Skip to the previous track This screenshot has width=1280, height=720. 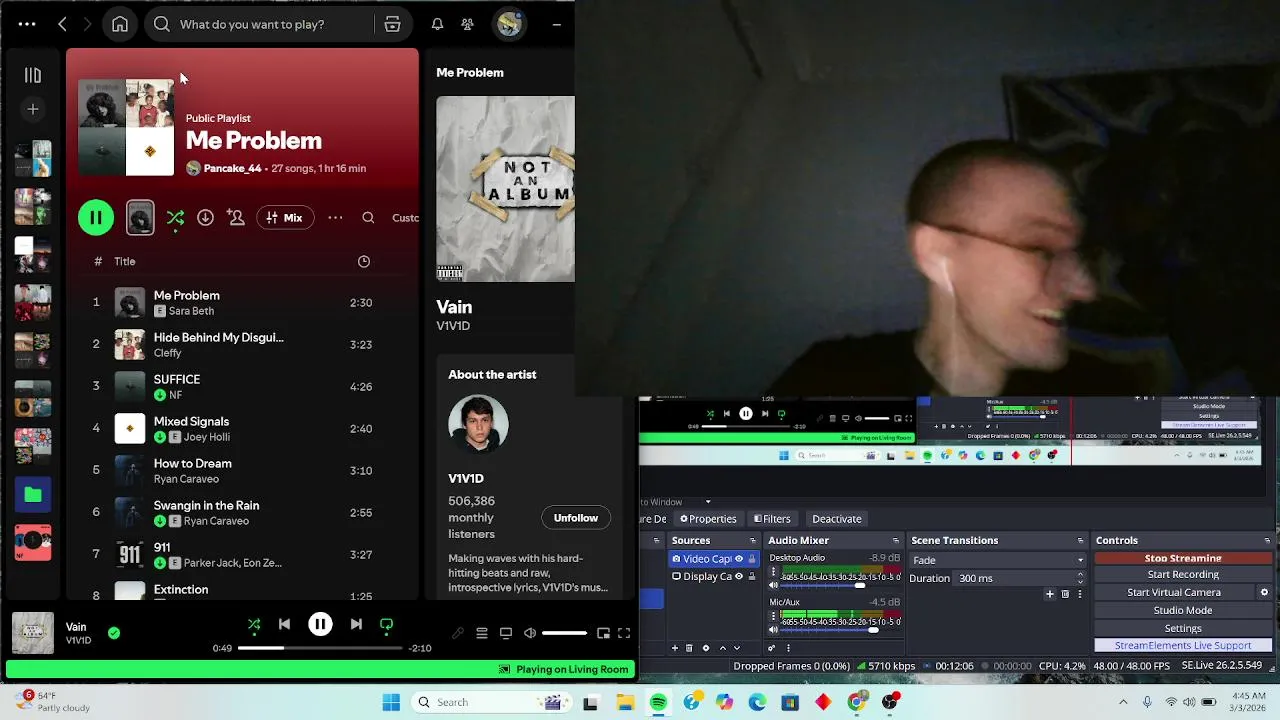coord(284,624)
